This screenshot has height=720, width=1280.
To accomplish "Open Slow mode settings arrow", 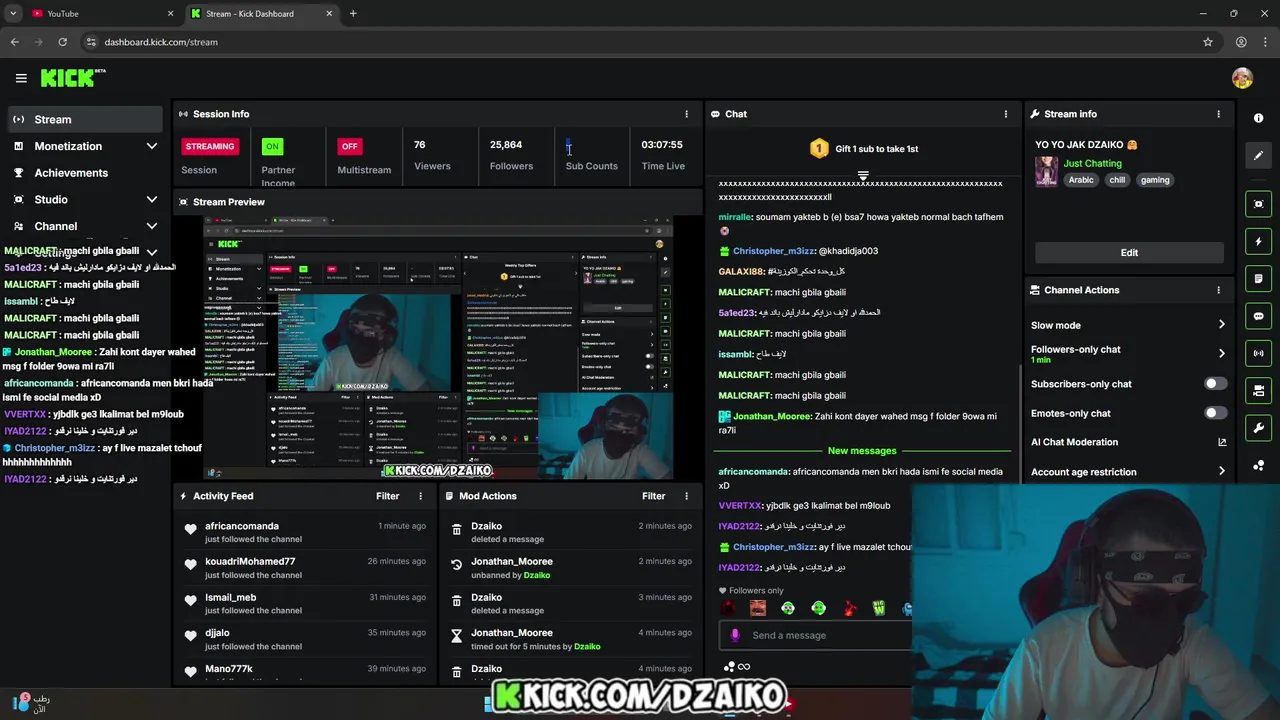I will (x=1221, y=325).
